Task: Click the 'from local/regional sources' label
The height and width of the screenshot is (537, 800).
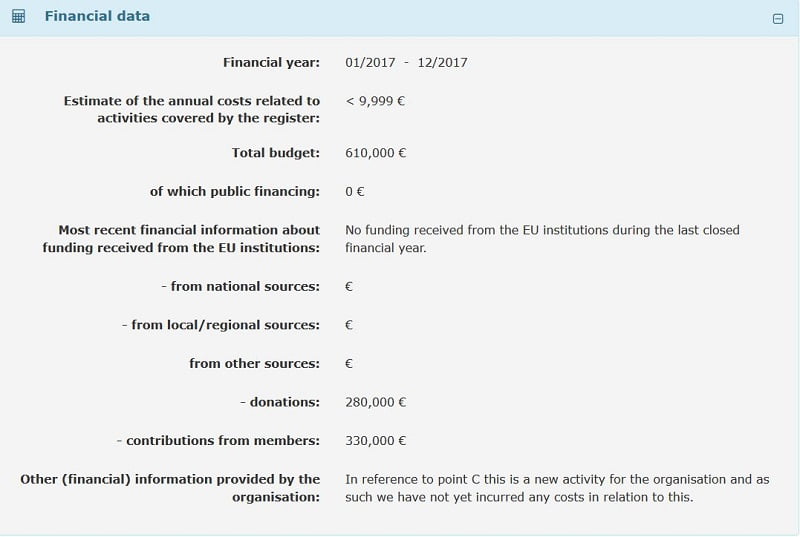Action: tap(221, 325)
